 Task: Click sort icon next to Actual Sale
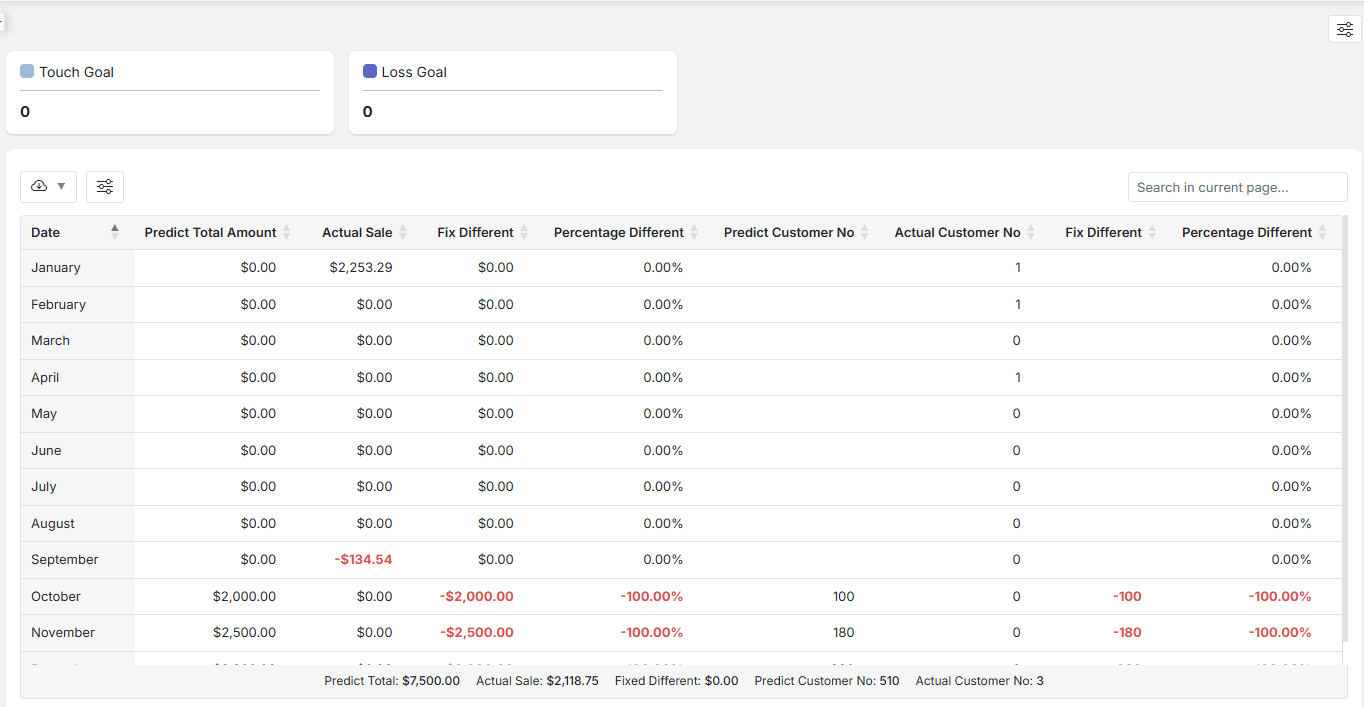pyautogui.click(x=403, y=233)
